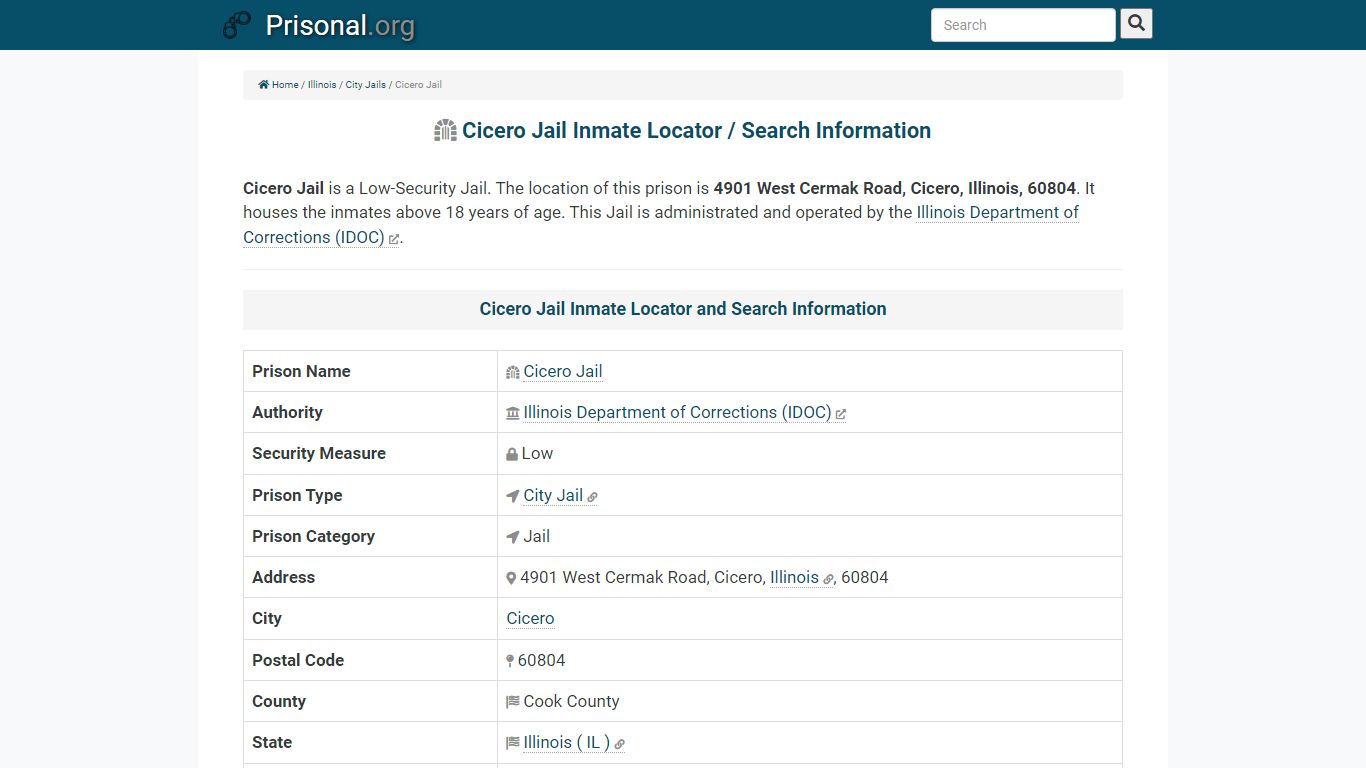Select the Prison Name label cell
Image resolution: width=1366 pixels, height=768 pixels.
click(370, 371)
